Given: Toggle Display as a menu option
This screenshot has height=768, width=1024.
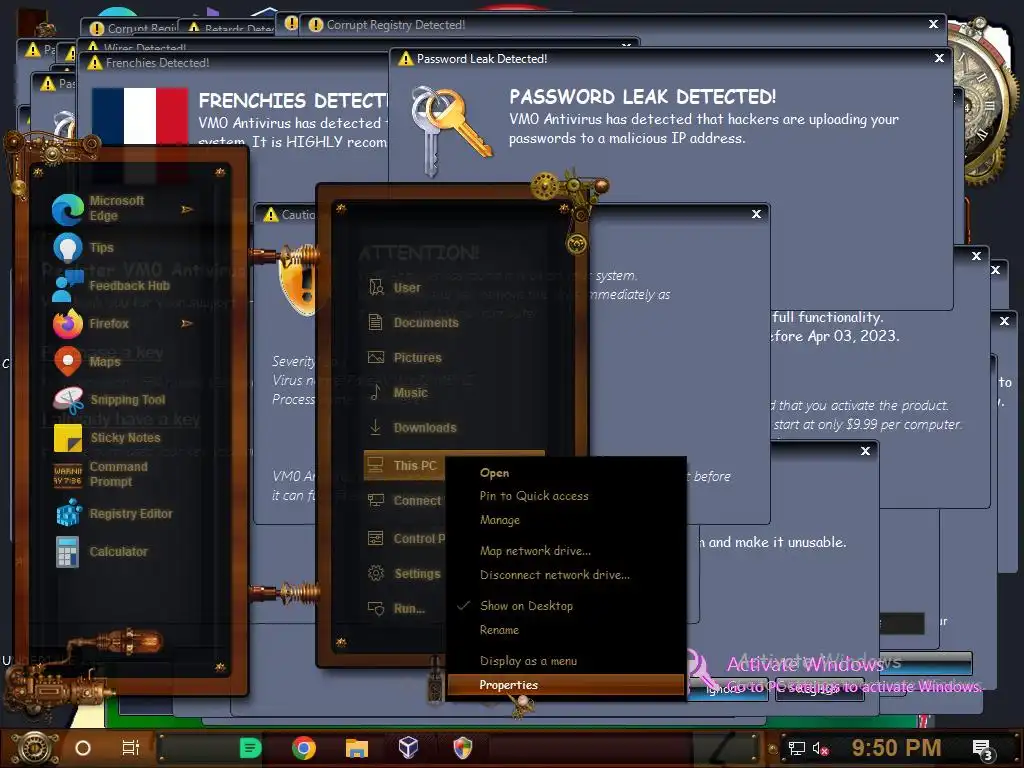Looking at the screenshot, I should (528, 661).
